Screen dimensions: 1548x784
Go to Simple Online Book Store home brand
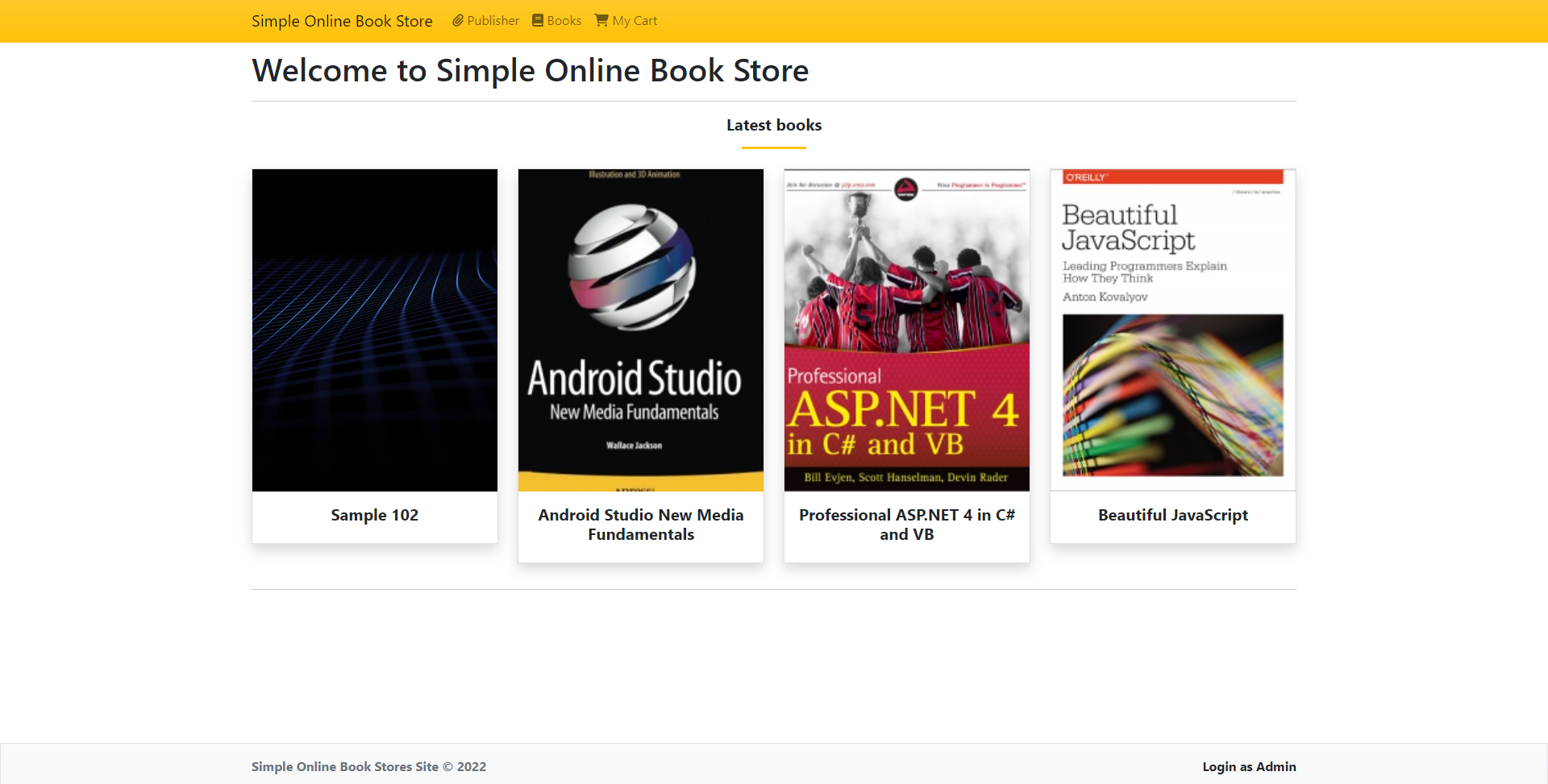342,21
